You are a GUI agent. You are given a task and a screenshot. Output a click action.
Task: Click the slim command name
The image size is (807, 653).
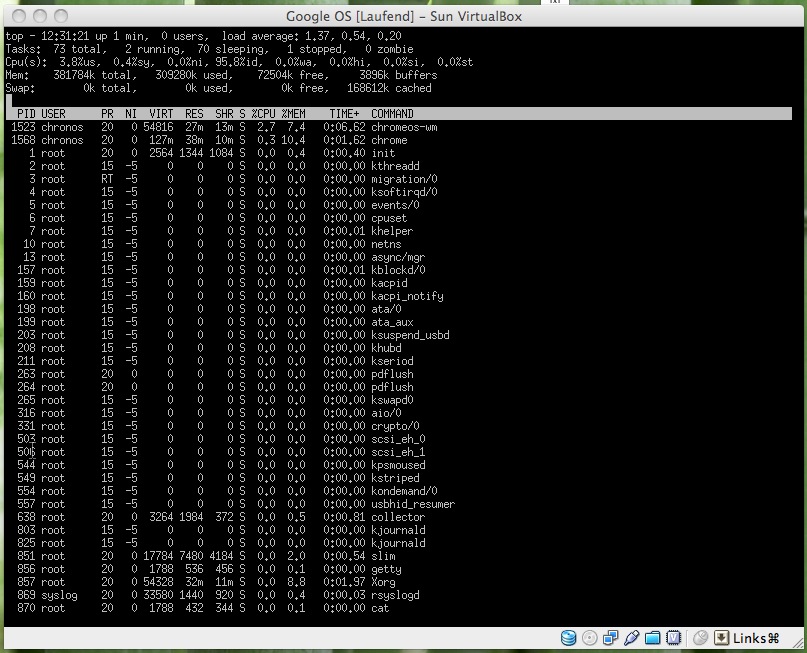[x=383, y=556]
